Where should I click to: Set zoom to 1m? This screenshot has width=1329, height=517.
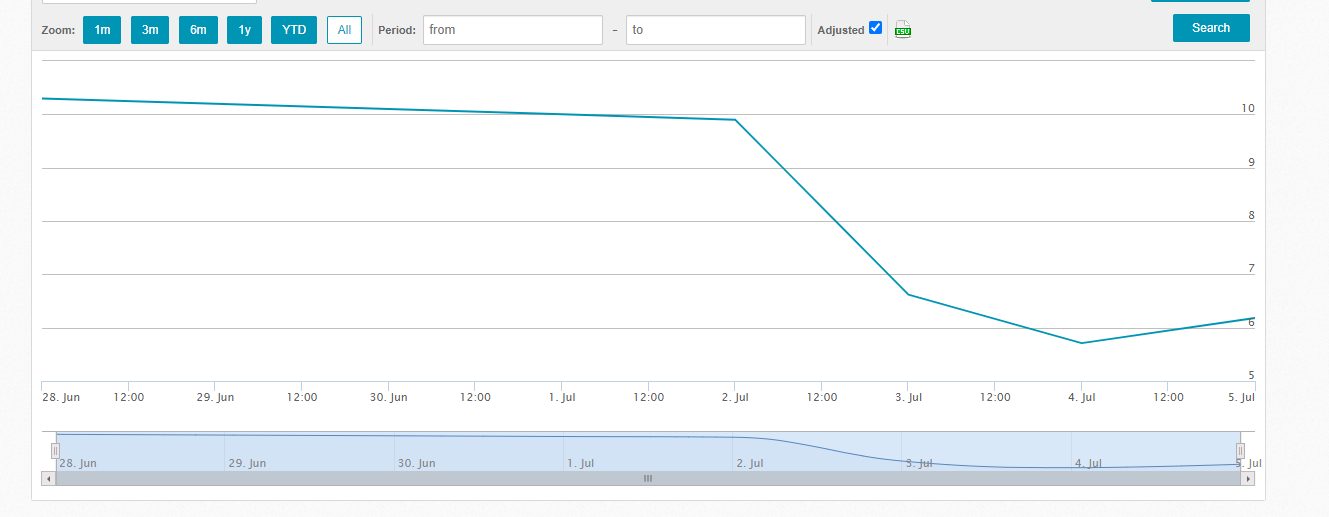pos(102,30)
